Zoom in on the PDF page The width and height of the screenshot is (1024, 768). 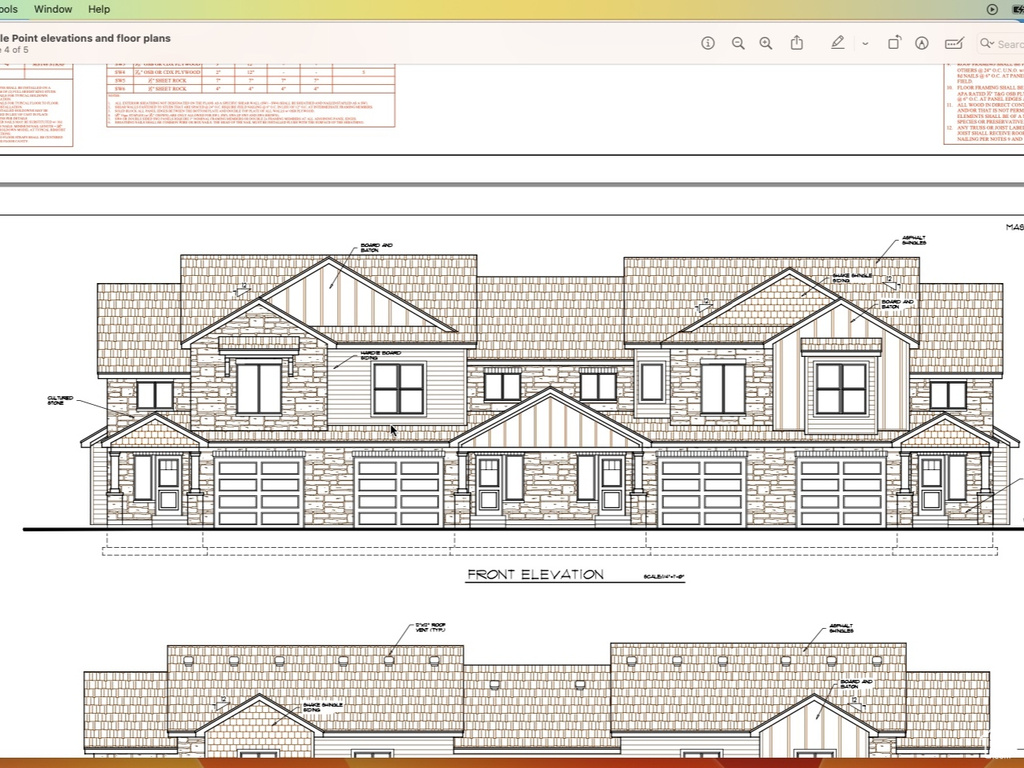[x=766, y=43]
